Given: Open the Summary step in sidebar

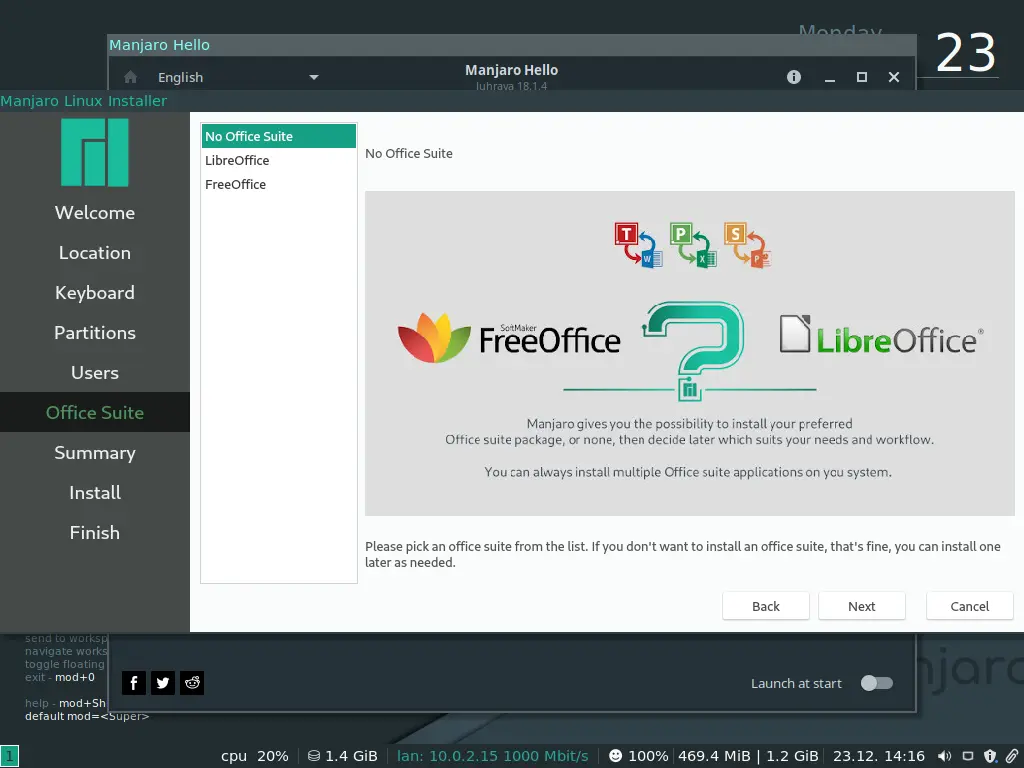Looking at the screenshot, I should click(95, 453).
